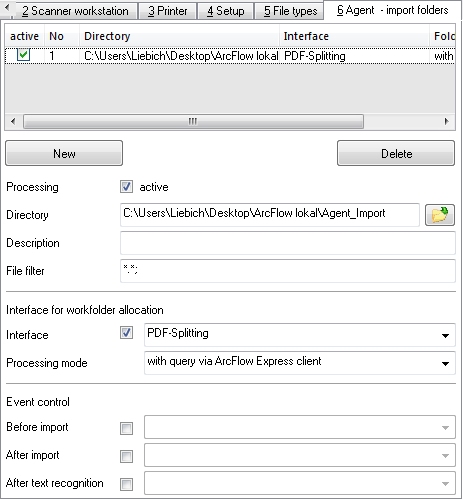The height and width of the screenshot is (500, 463).
Task: Click the horizontal scrollbar thumb in list
Action: click(x=193, y=121)
